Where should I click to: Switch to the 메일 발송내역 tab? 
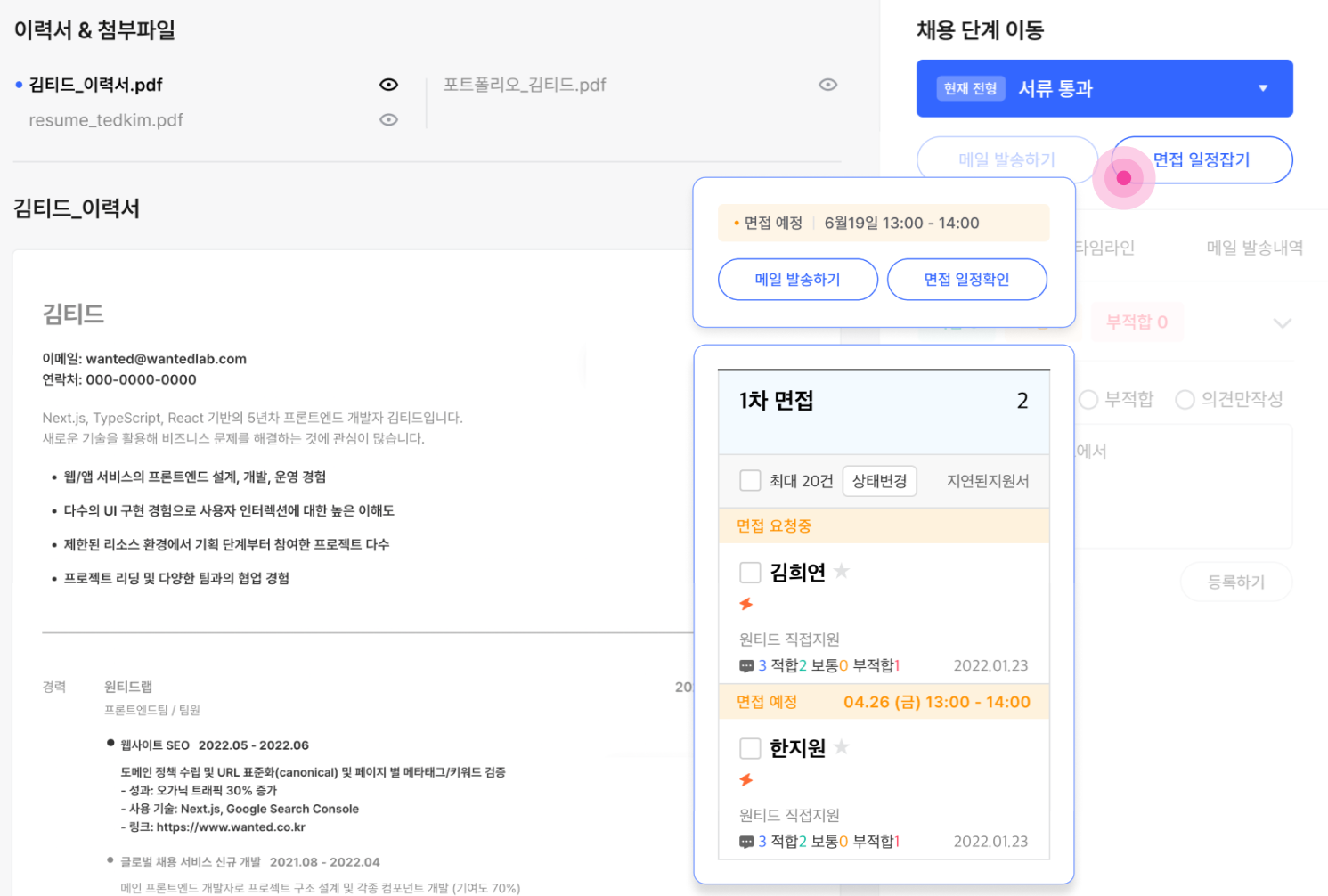1254,248
